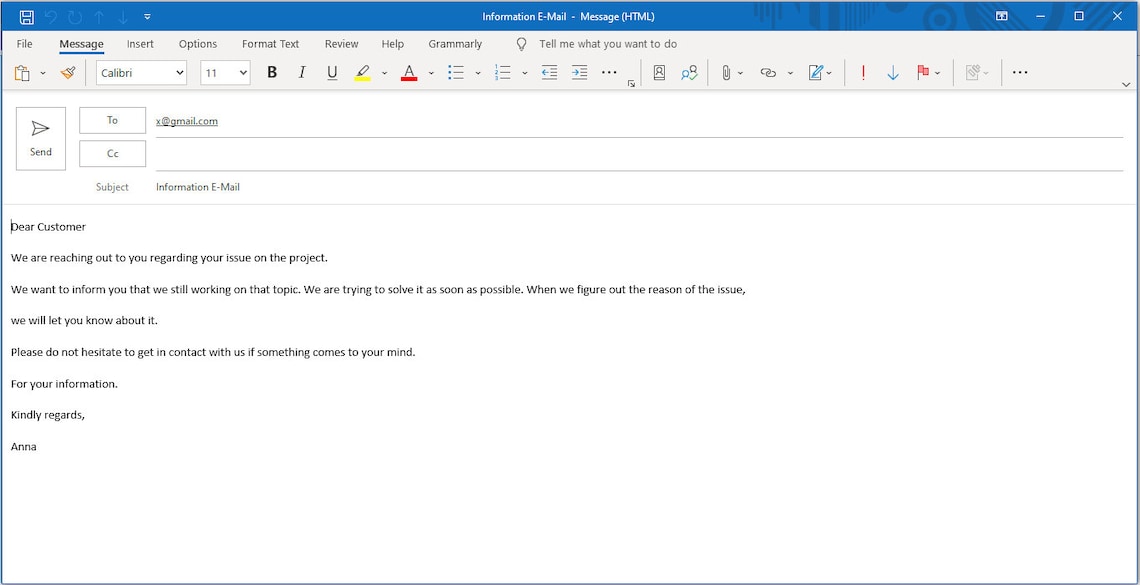The width and height of the screenshot is (1140, 585).
Task: Toggle High Importance exclamation mark
Action: pos(863,73)
